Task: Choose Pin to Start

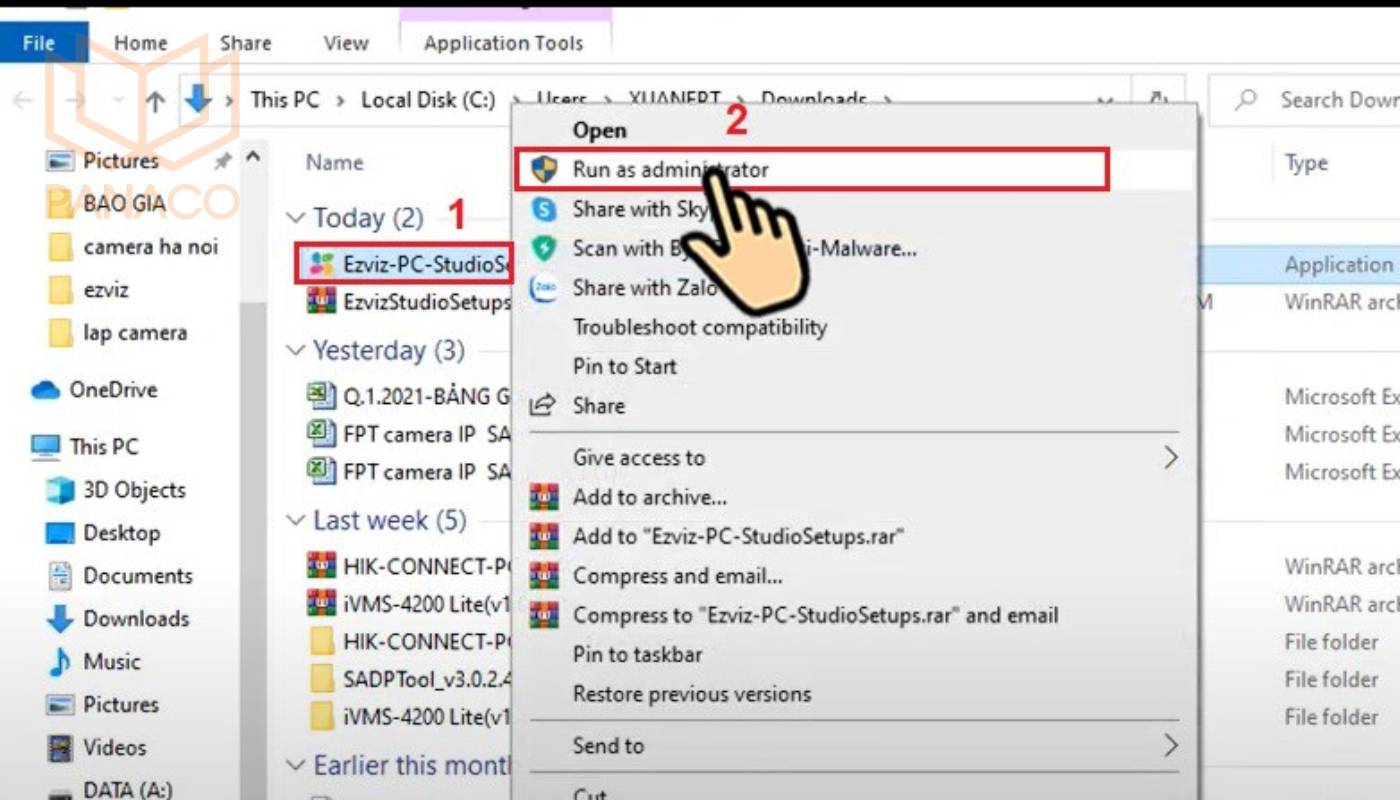Action: tap(625, 366)
